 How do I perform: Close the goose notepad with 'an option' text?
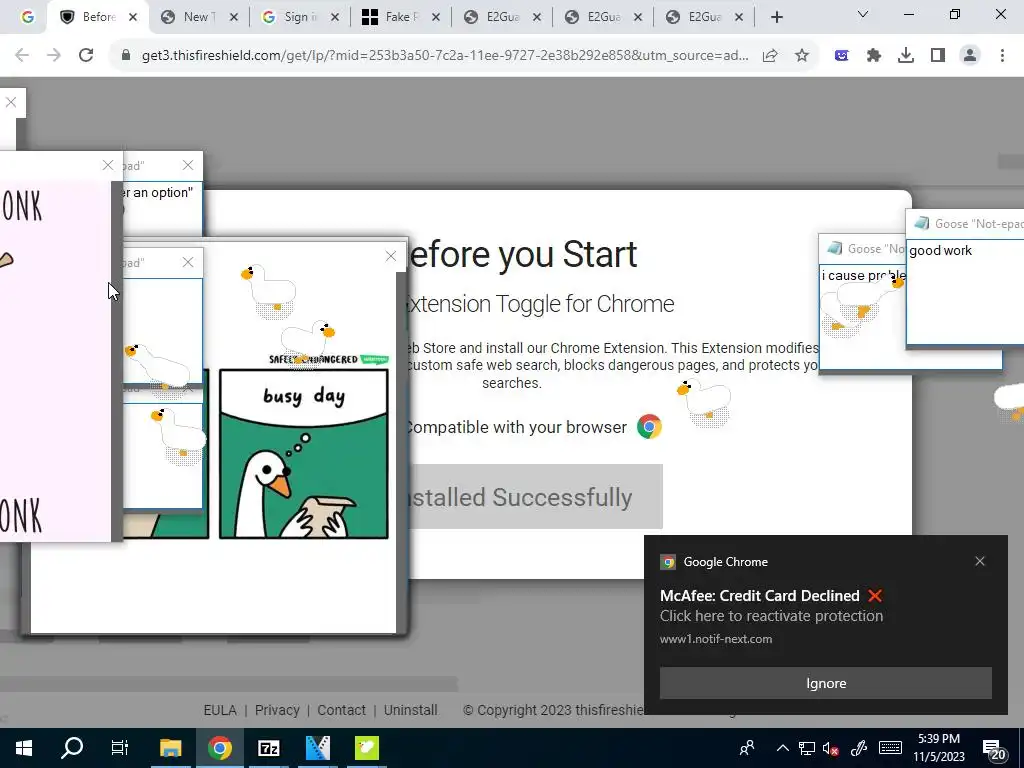click(187, 165)
